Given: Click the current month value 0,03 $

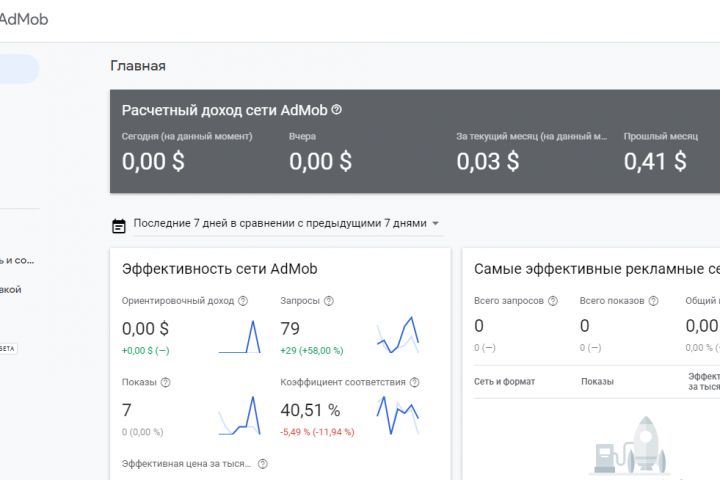Looking at the screenshot, I should tap(488, 162).
